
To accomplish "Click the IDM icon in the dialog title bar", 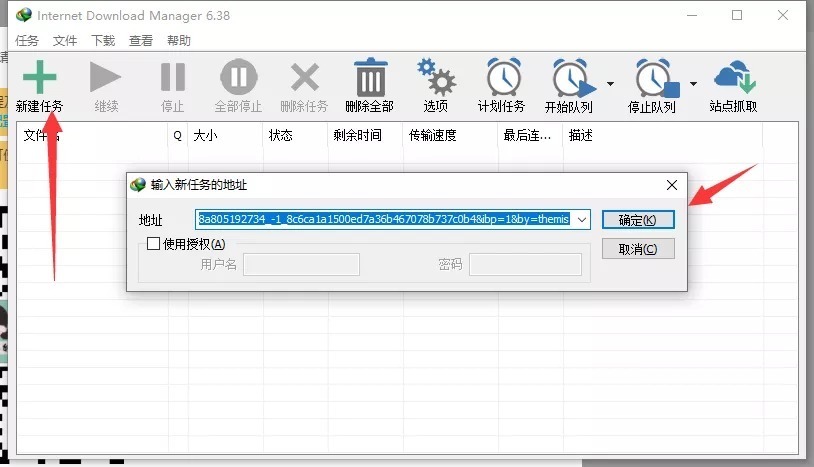I will pyautogui.click(x=138, y=185).
